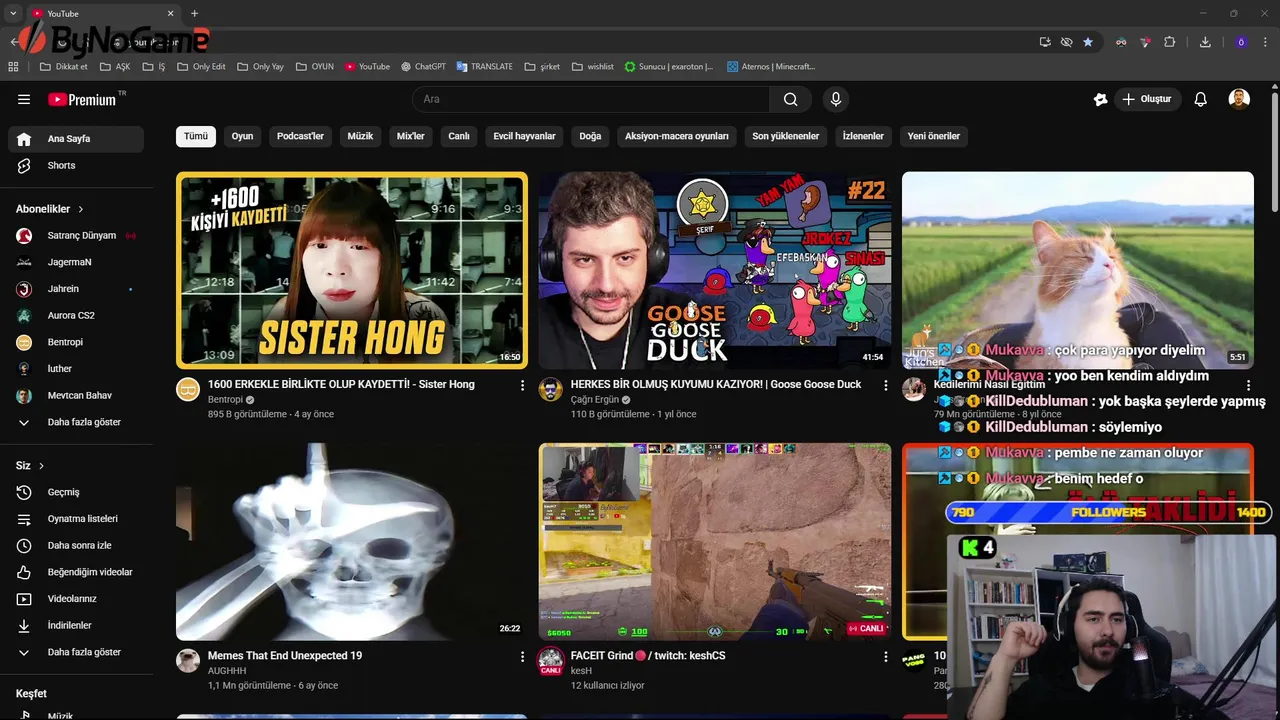Open the Only Edit bookmark folder
This screenshot has height=720, width=1280.
201,67
